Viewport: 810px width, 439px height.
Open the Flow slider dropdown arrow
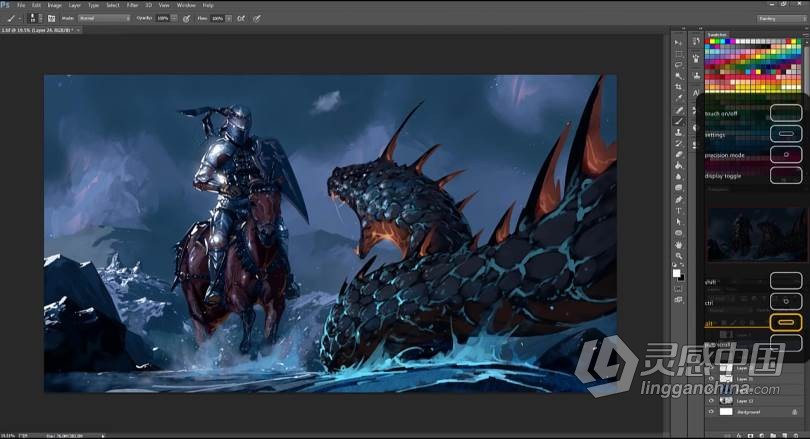[x=229, y=18]
